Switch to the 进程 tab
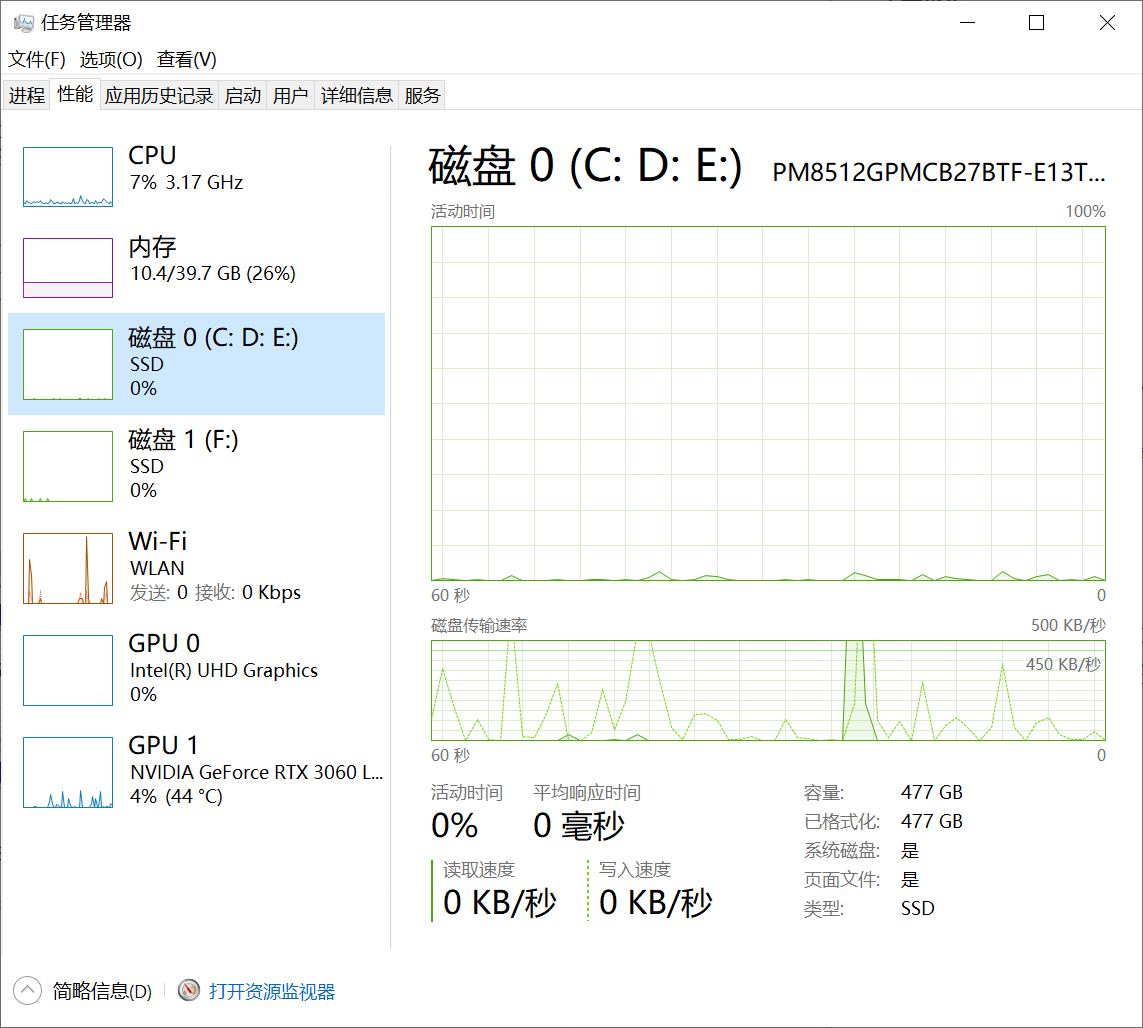This screenshot has width=1143, height=1028. (x=27, y=96)
